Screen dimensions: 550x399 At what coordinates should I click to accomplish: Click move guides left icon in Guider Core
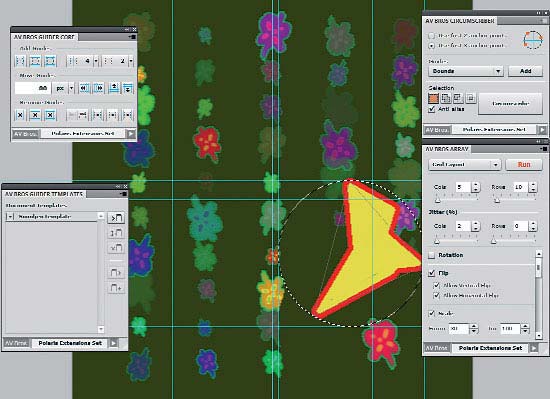84,88
